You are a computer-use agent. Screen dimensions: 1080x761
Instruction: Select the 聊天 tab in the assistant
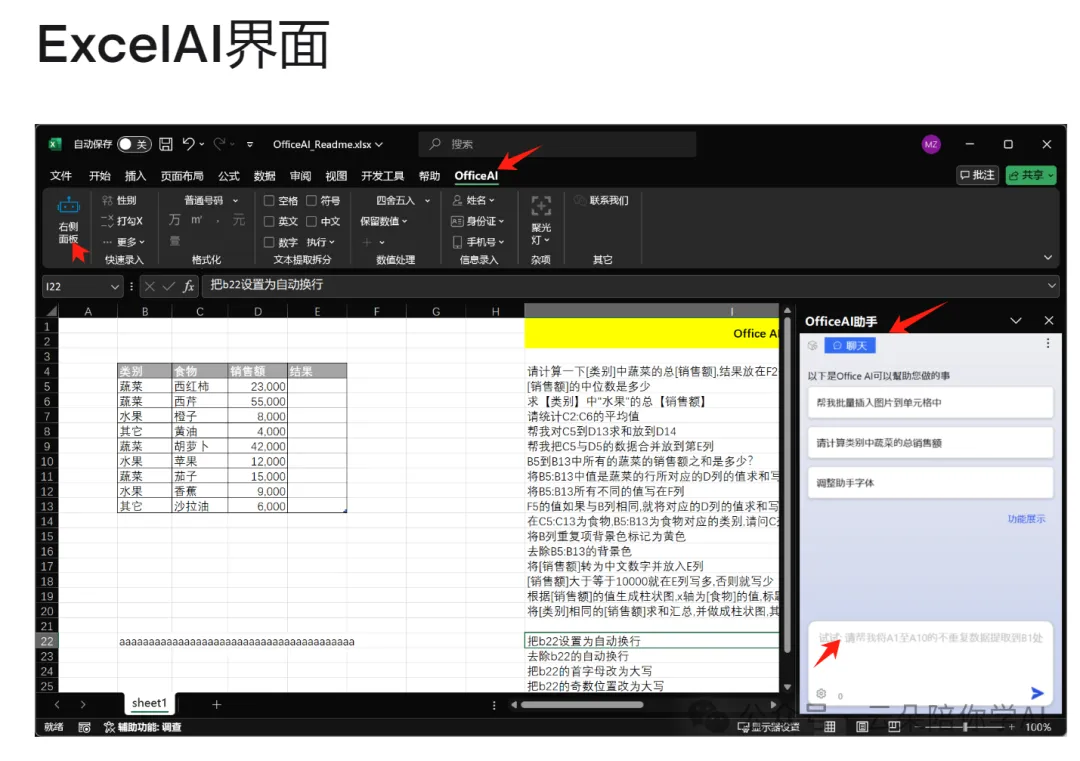pyautogui.click(x=851, y=345)
